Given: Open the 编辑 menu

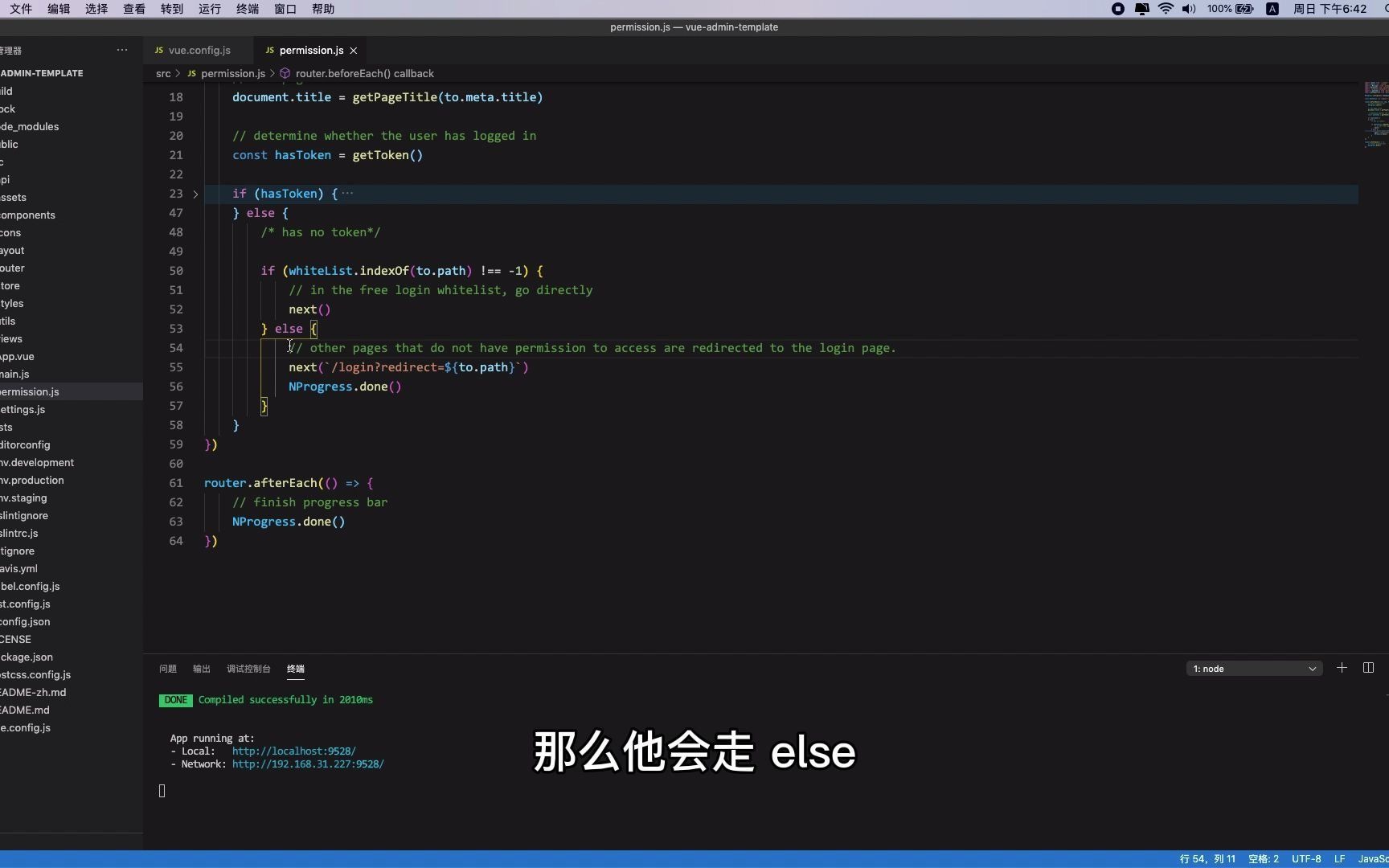Looking at the screenshot, I should [x=59, y=9].
